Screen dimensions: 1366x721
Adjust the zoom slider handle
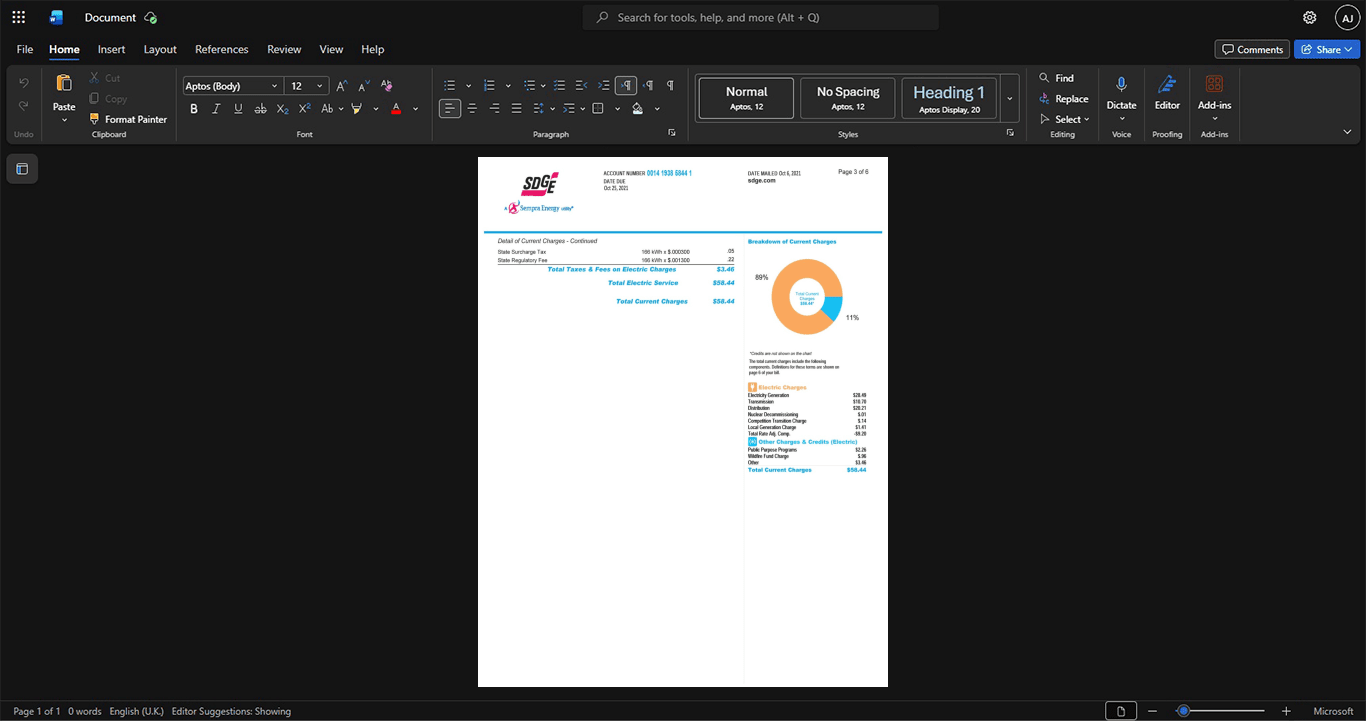[x=1183, y=711]
